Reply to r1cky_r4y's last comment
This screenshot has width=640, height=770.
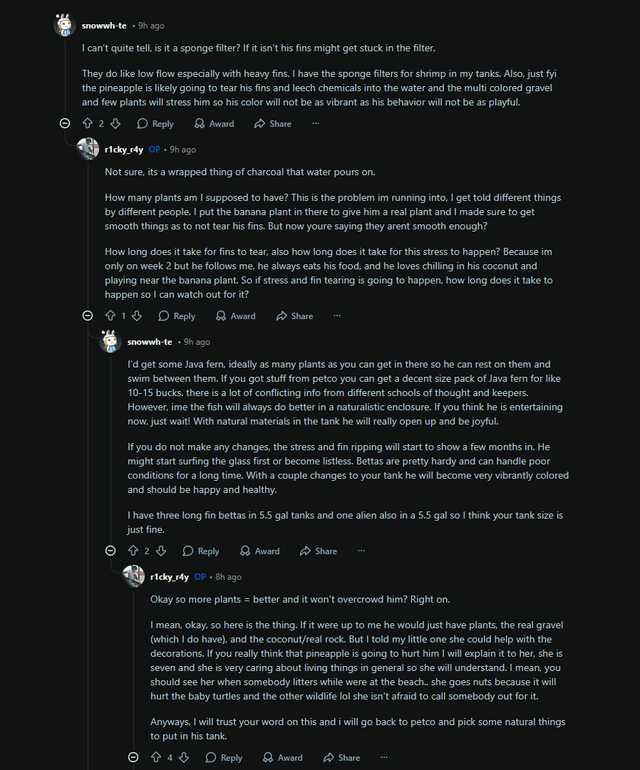click(x=223, y=758)
